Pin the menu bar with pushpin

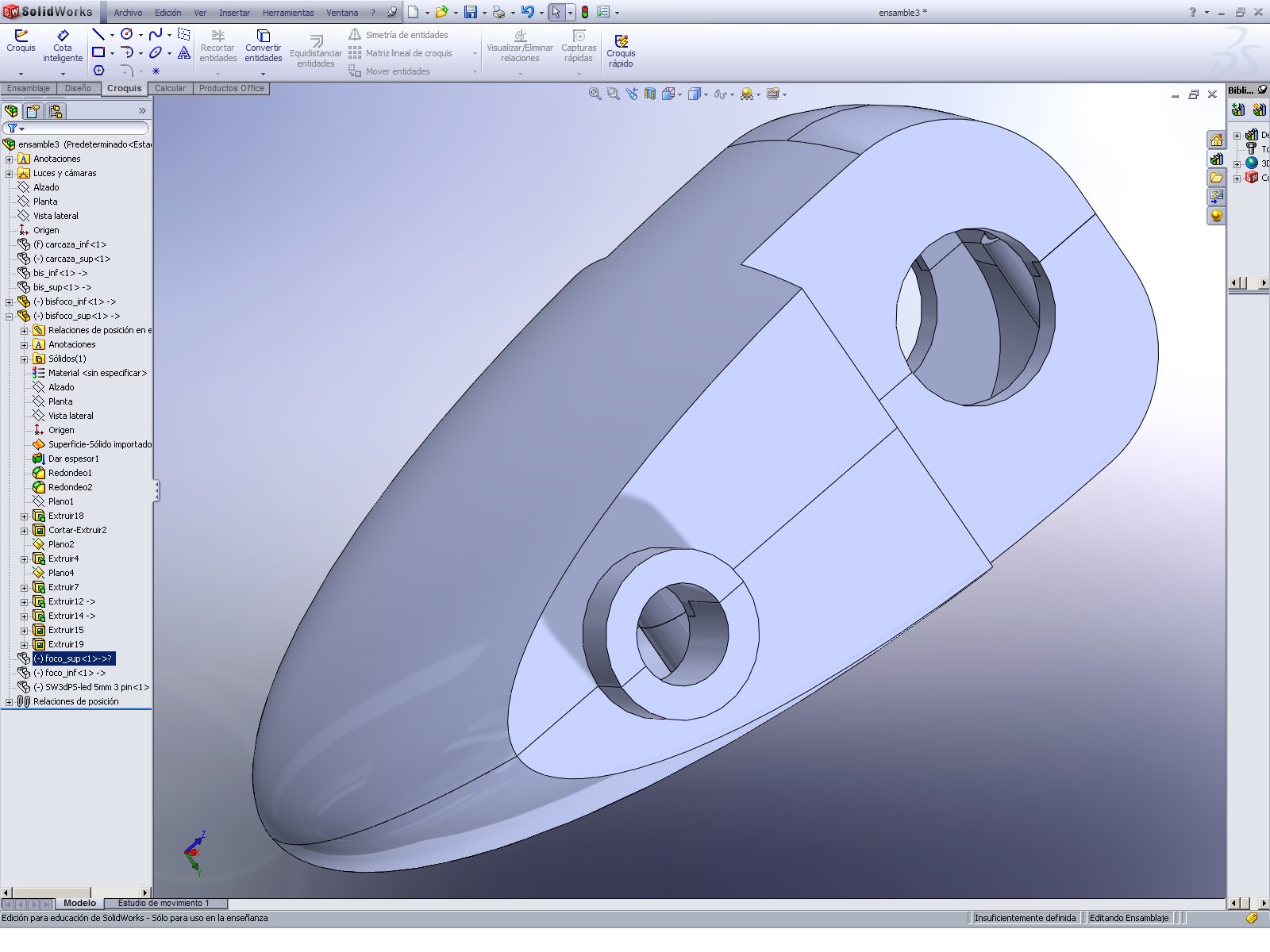coord(391,12)
